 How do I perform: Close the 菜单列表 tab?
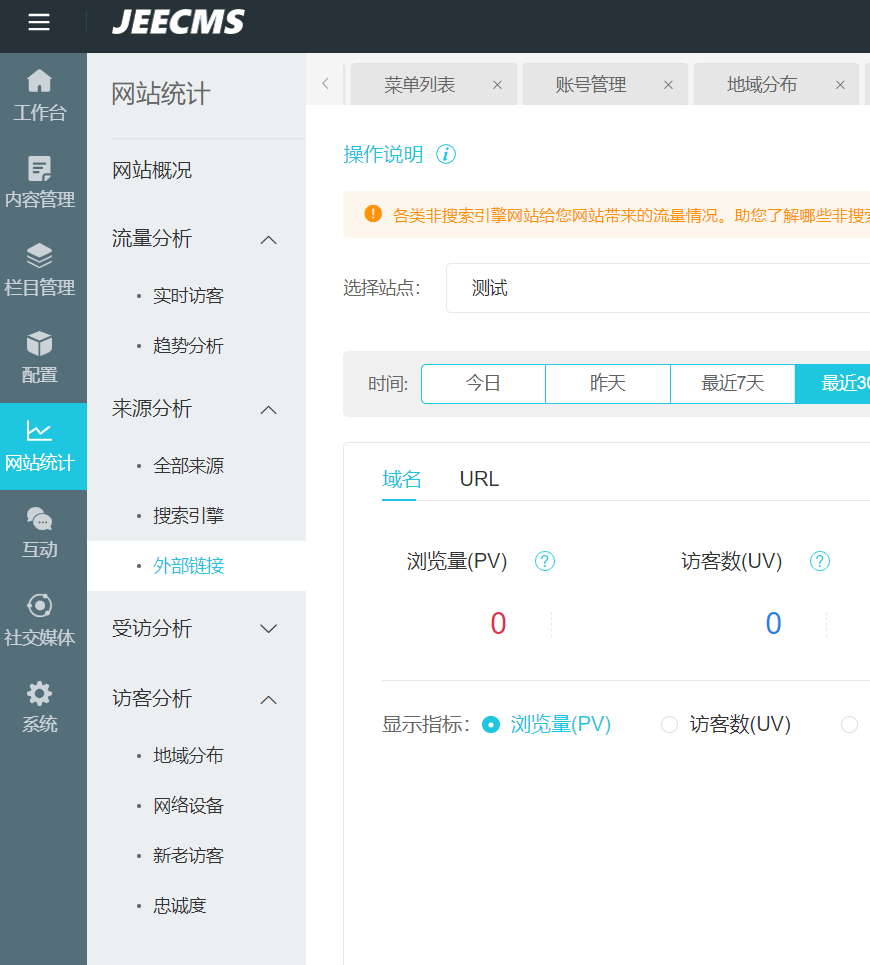point(497,85)
